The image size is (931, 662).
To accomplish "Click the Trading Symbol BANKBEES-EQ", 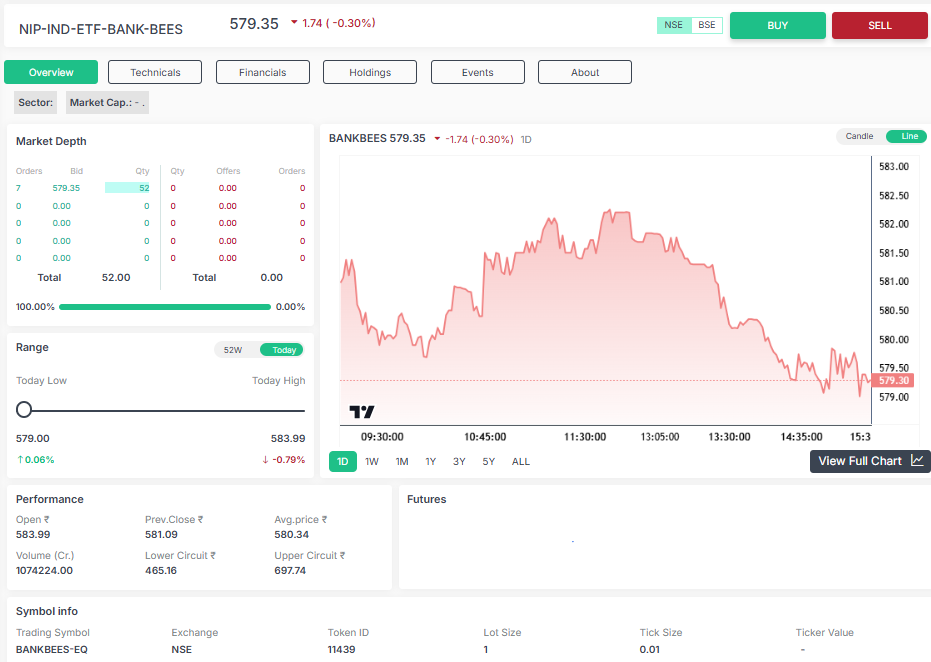I will coord(52,650).
